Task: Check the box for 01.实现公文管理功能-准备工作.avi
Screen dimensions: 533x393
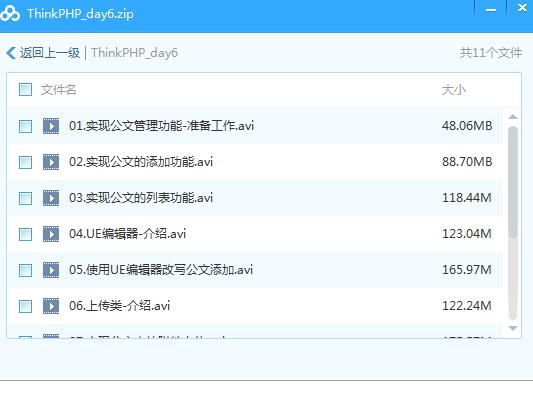Action: [x=25, y=126]
